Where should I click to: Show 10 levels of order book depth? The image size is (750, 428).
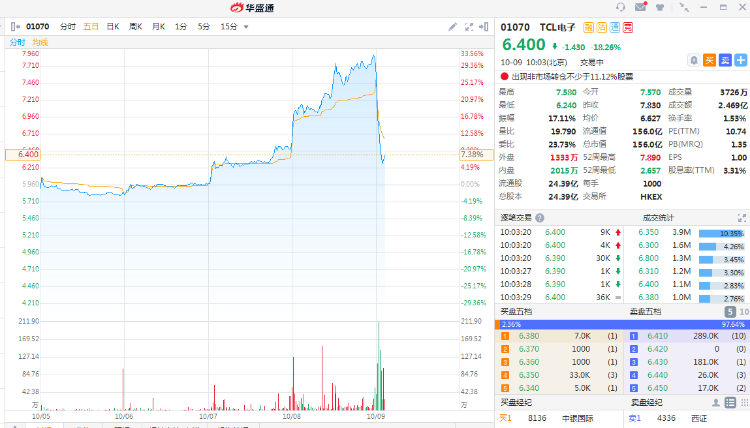coord(744,312)
